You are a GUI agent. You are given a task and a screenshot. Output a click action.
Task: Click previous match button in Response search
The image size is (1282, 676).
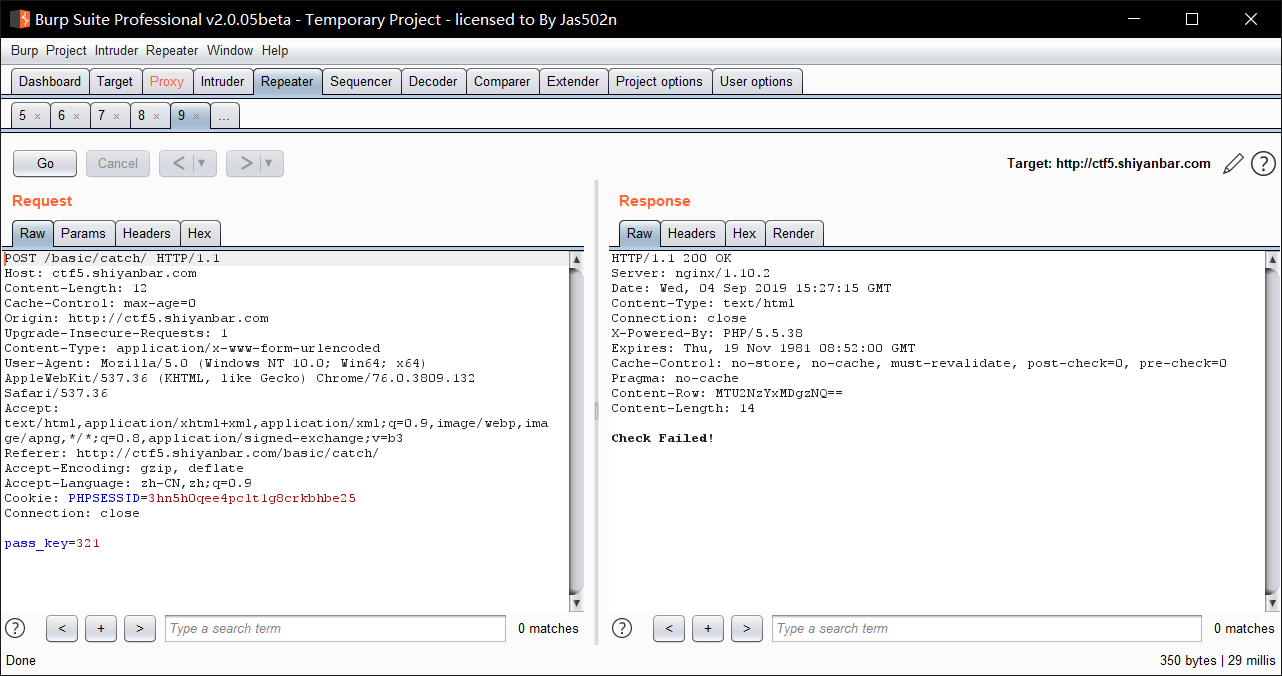669,628
